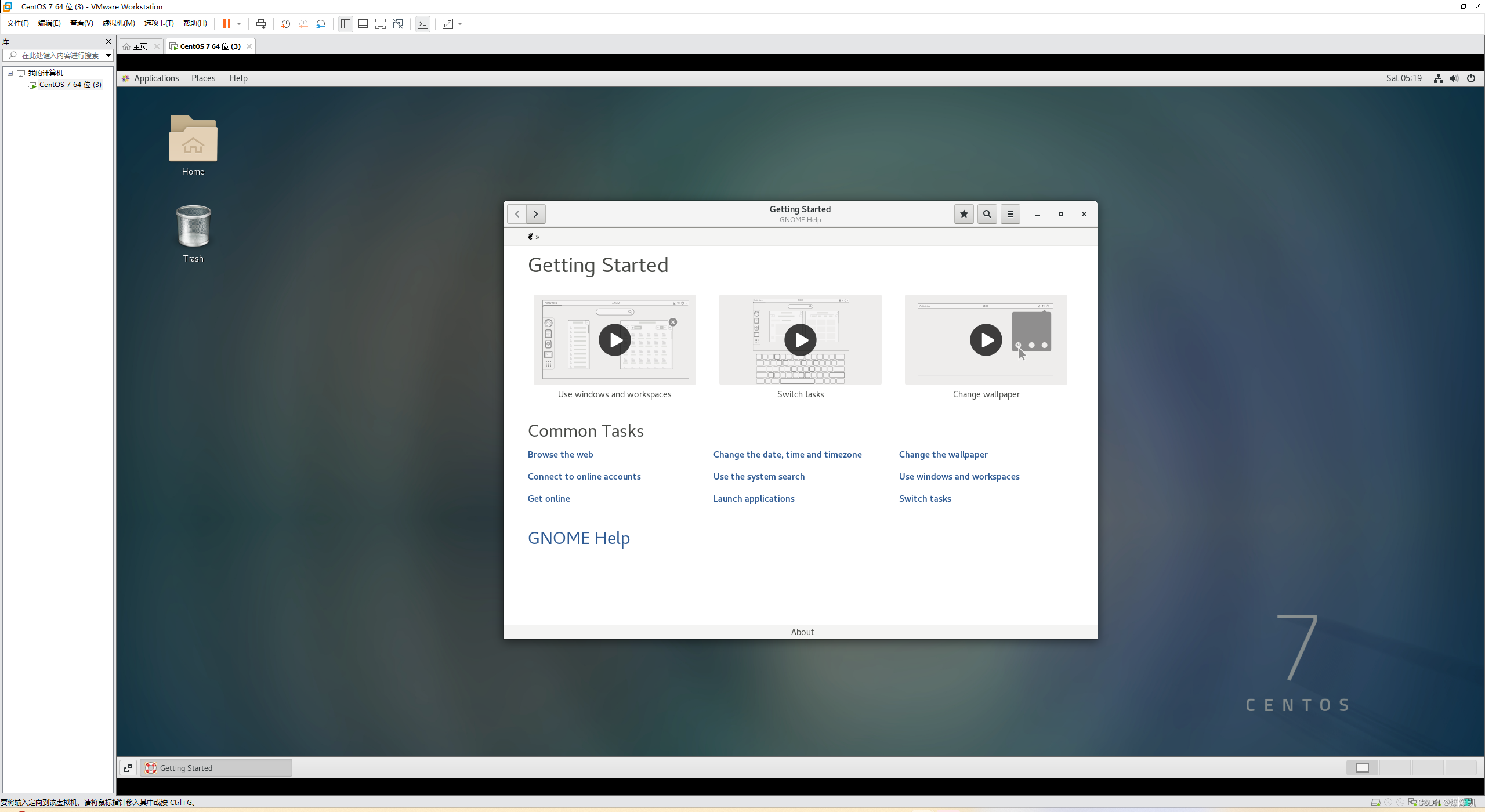Open the 选项卡(T) menu
The width and height of the screenshot is (1485, 812).
point(159,23)
